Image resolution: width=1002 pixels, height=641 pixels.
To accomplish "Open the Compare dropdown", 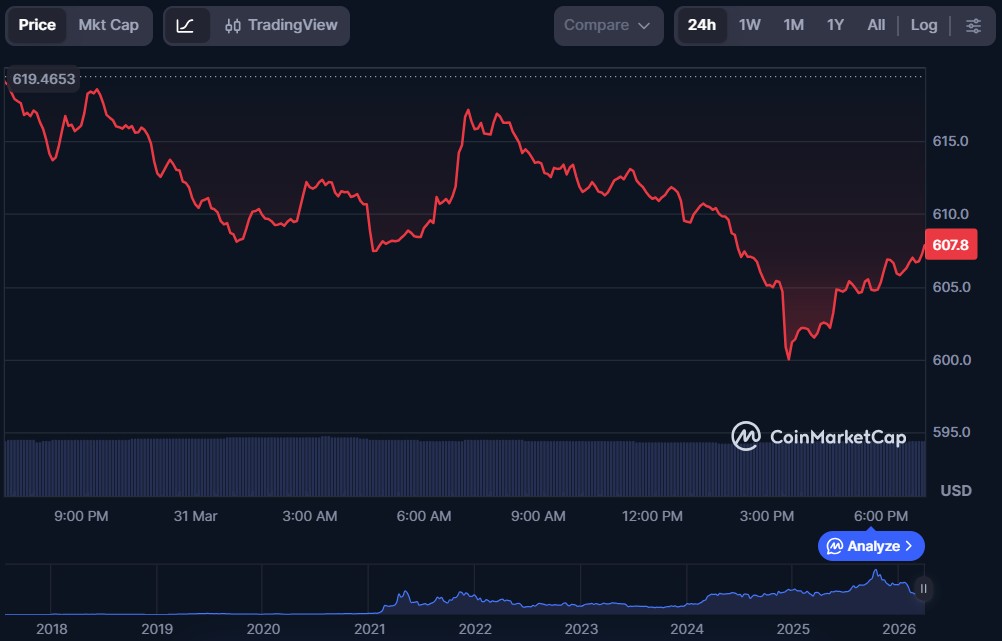I will [x=608, y=25].
